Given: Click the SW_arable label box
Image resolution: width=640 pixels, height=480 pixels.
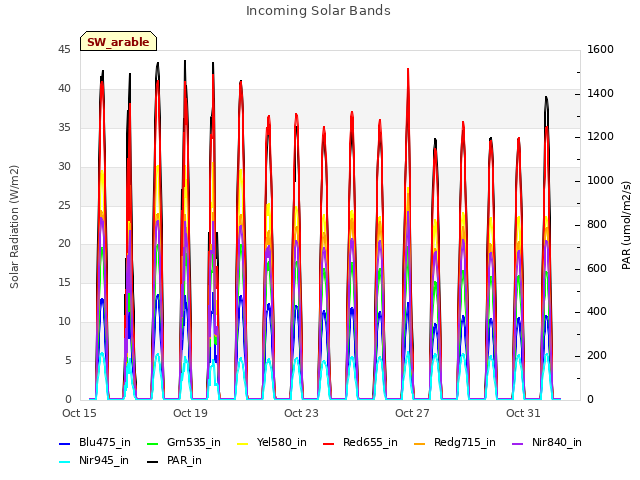Looking at the screenshot, I should click(x=118, y=41).
